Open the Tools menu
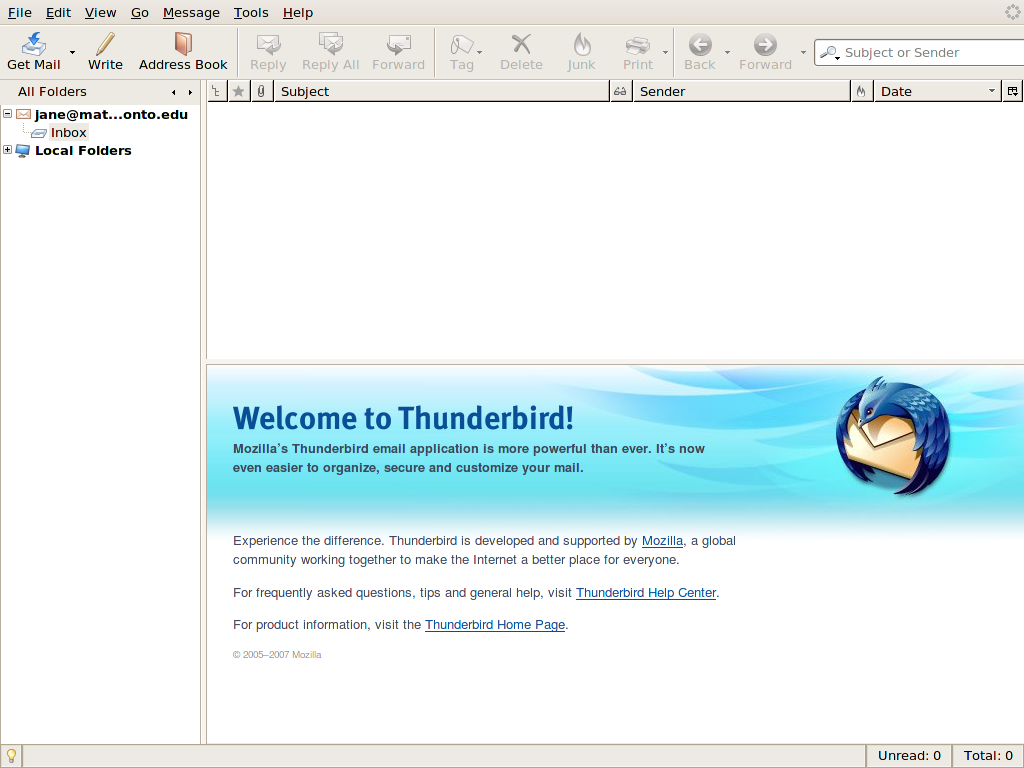Viewport: 1024px width, 768px height. click(251, 12)
